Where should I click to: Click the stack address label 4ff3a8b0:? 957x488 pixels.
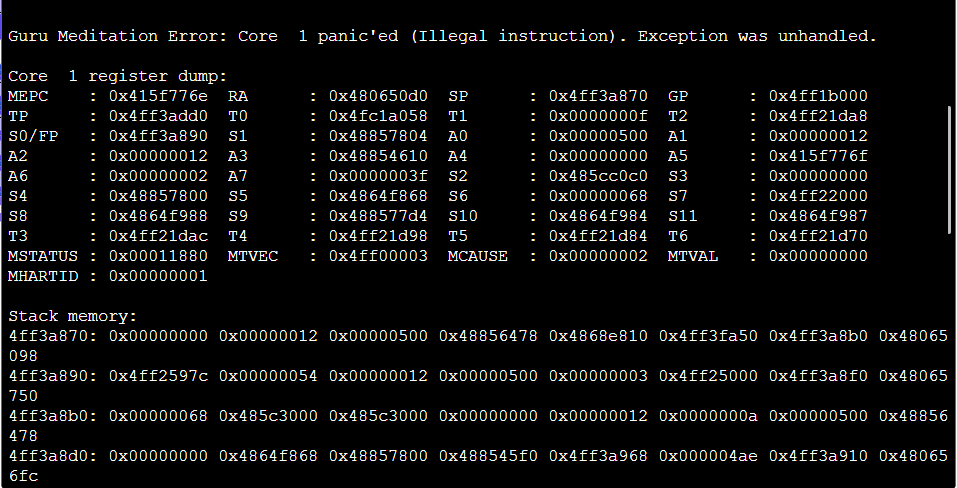point(52,417)
